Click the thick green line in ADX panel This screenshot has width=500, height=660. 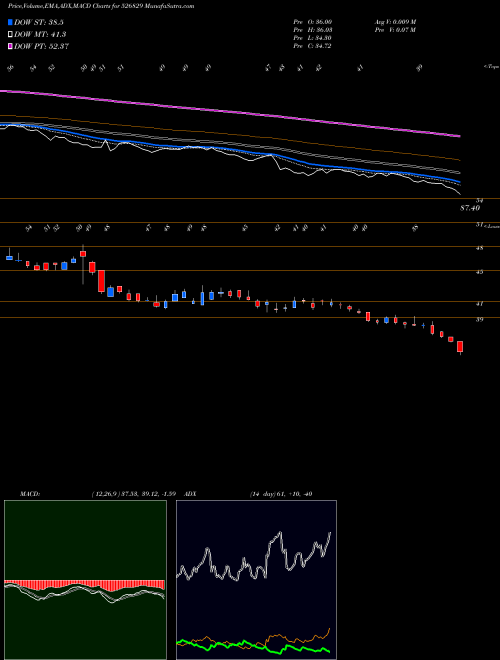coord(253,646)
